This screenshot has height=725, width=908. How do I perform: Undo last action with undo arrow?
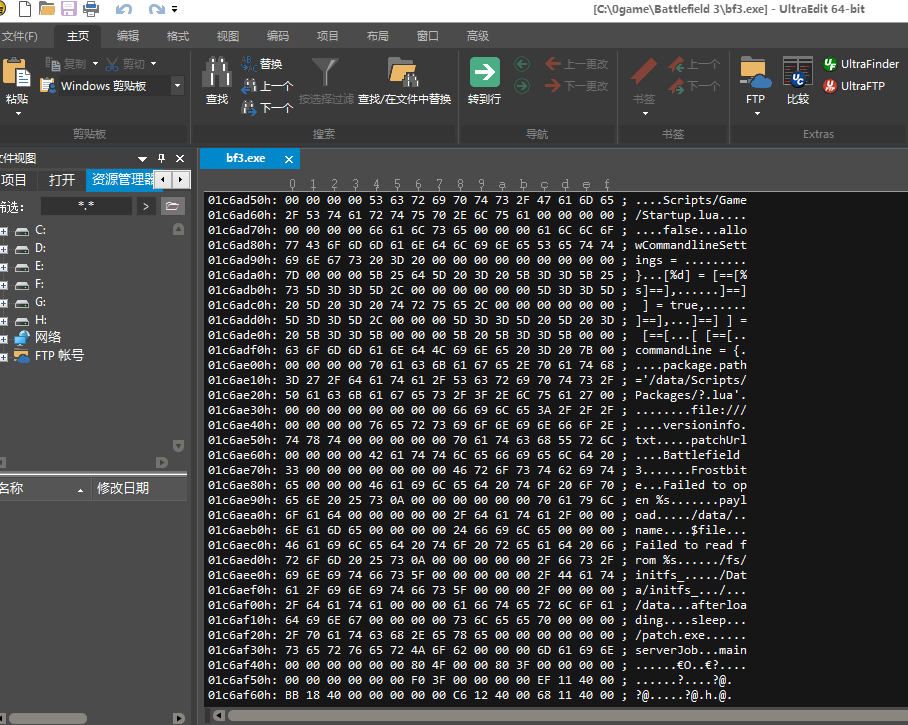pyautogui.click(x=124, y=9)
